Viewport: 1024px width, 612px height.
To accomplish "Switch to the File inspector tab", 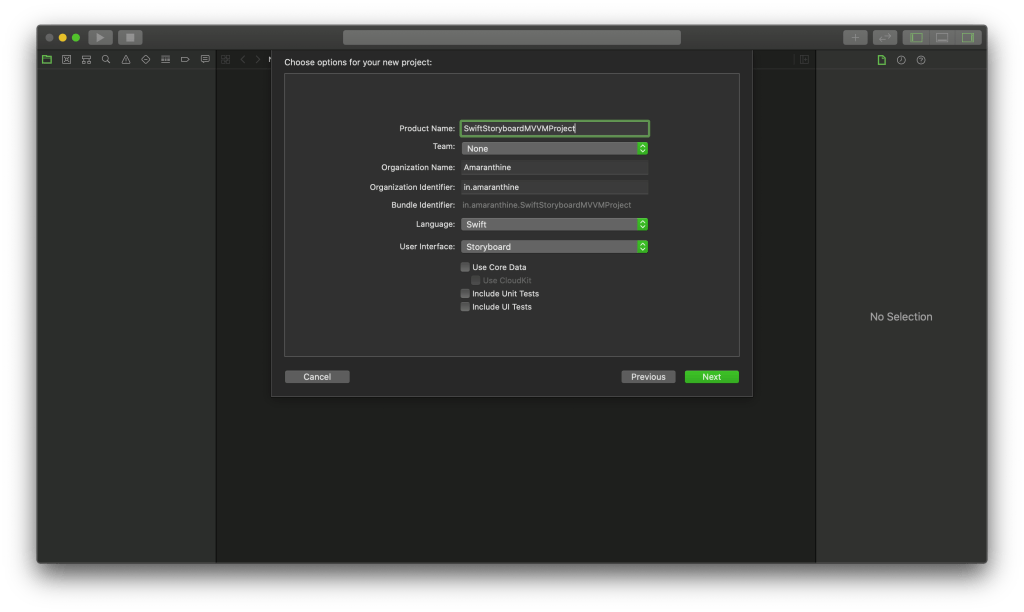I will pos(881,60).
